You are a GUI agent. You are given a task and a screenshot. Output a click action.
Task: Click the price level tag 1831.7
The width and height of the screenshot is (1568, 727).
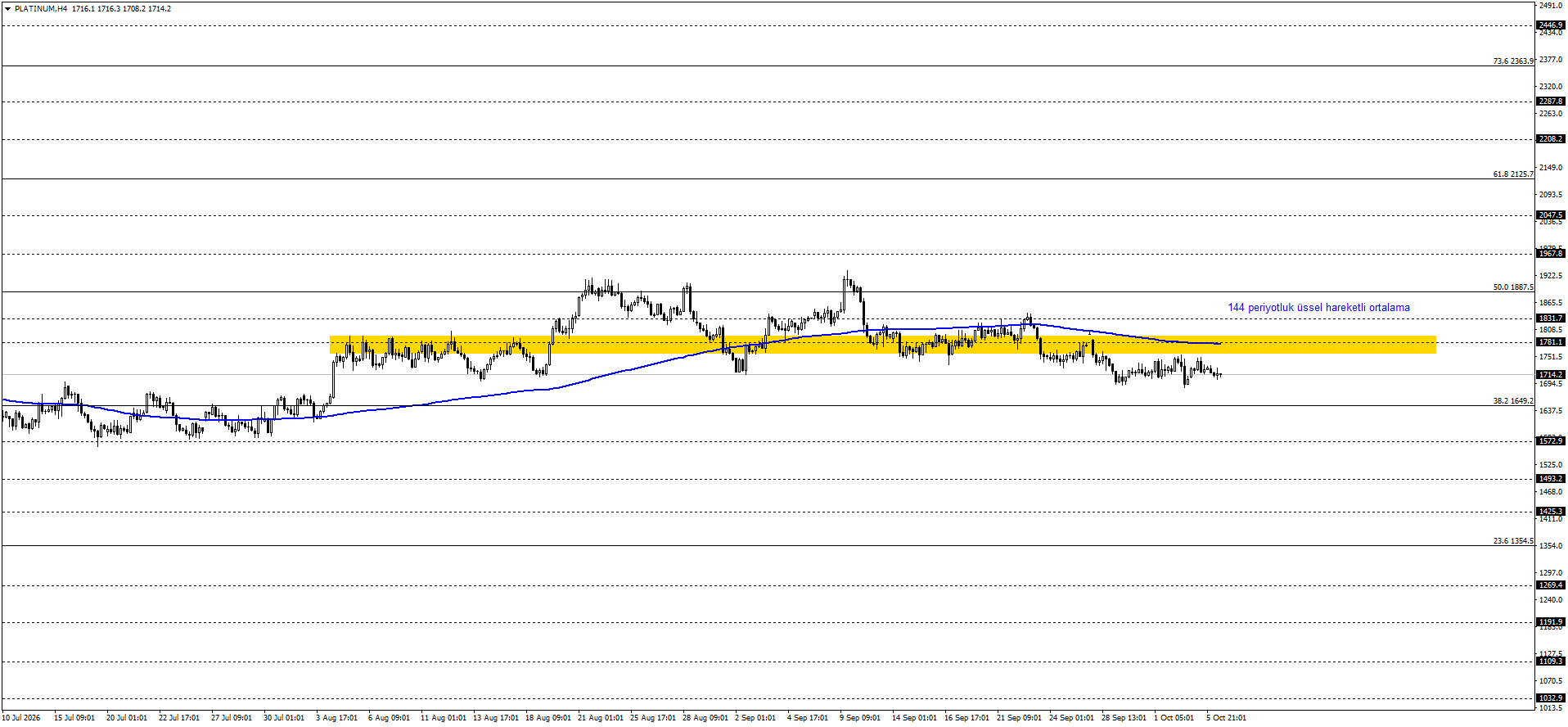click(x=1551, y=318)
